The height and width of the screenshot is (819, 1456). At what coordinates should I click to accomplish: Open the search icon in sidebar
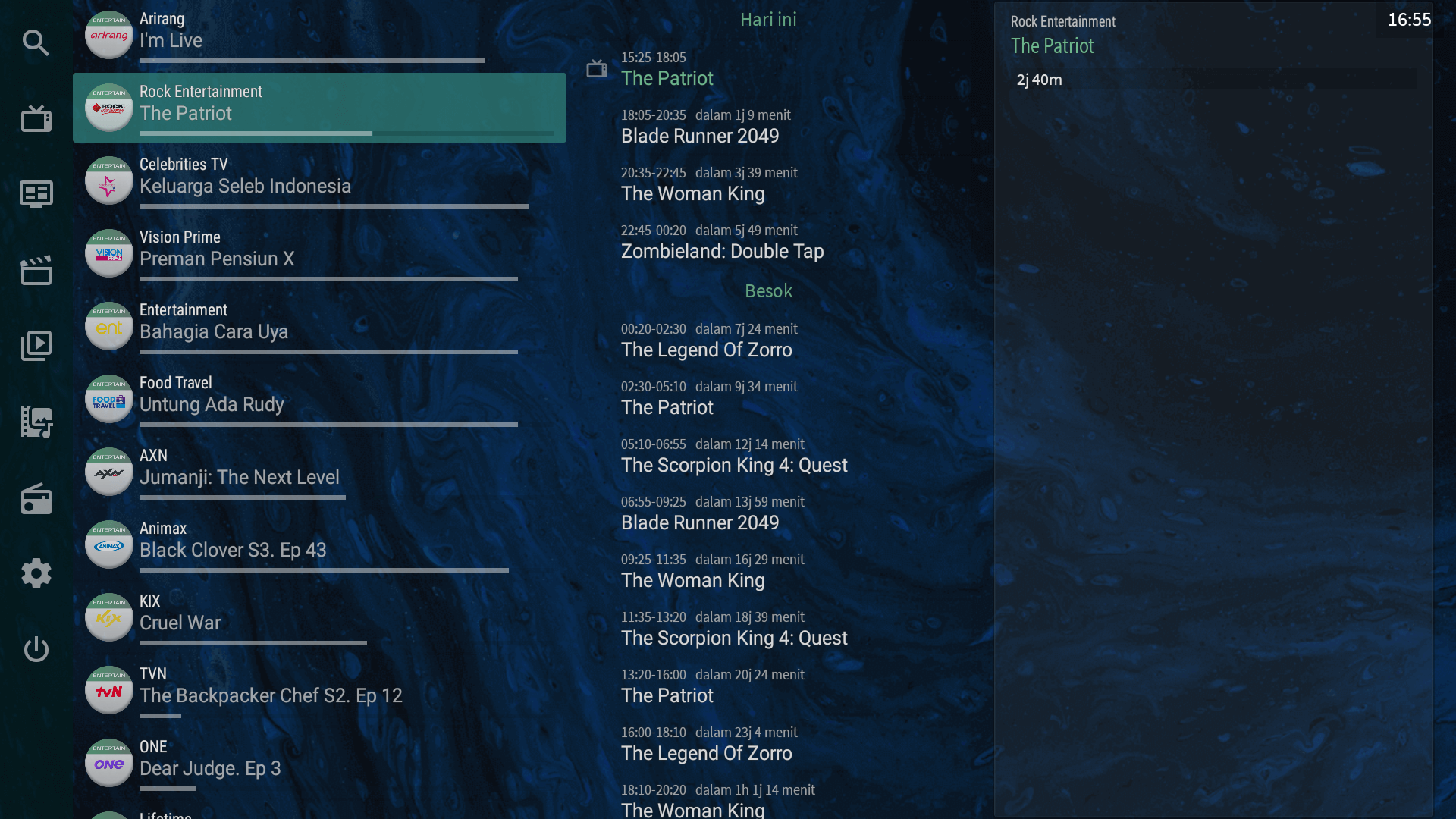click(x=36, y=42)
